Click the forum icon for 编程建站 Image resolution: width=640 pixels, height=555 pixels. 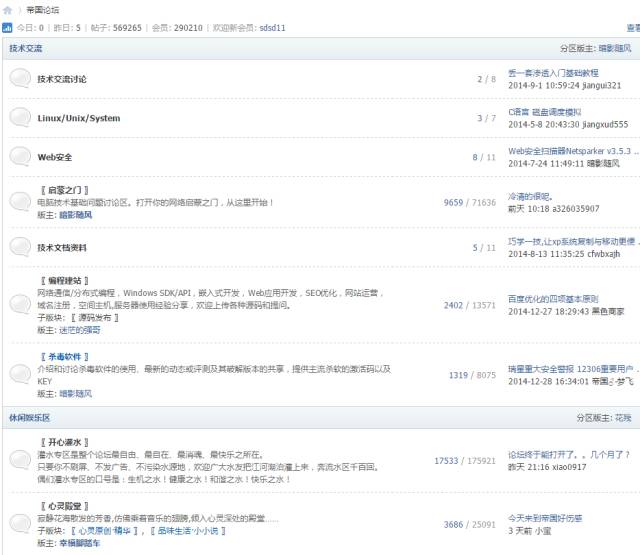pyautogui.click(x=20, y=303)
